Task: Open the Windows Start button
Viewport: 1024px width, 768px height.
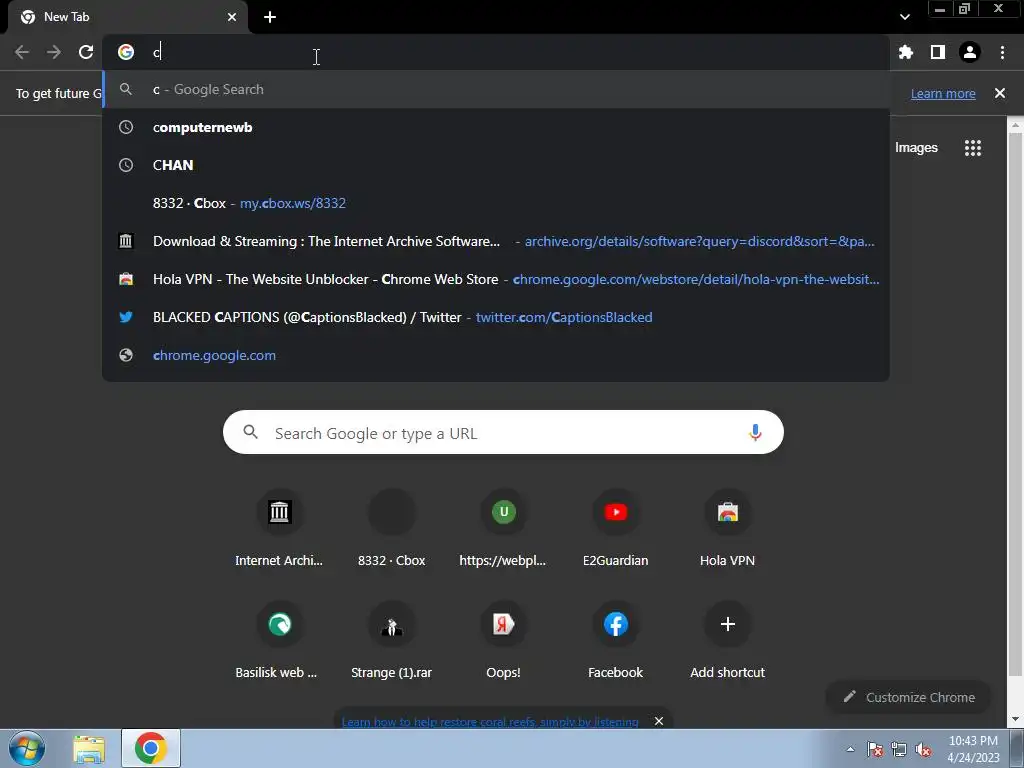Action: 27,748
